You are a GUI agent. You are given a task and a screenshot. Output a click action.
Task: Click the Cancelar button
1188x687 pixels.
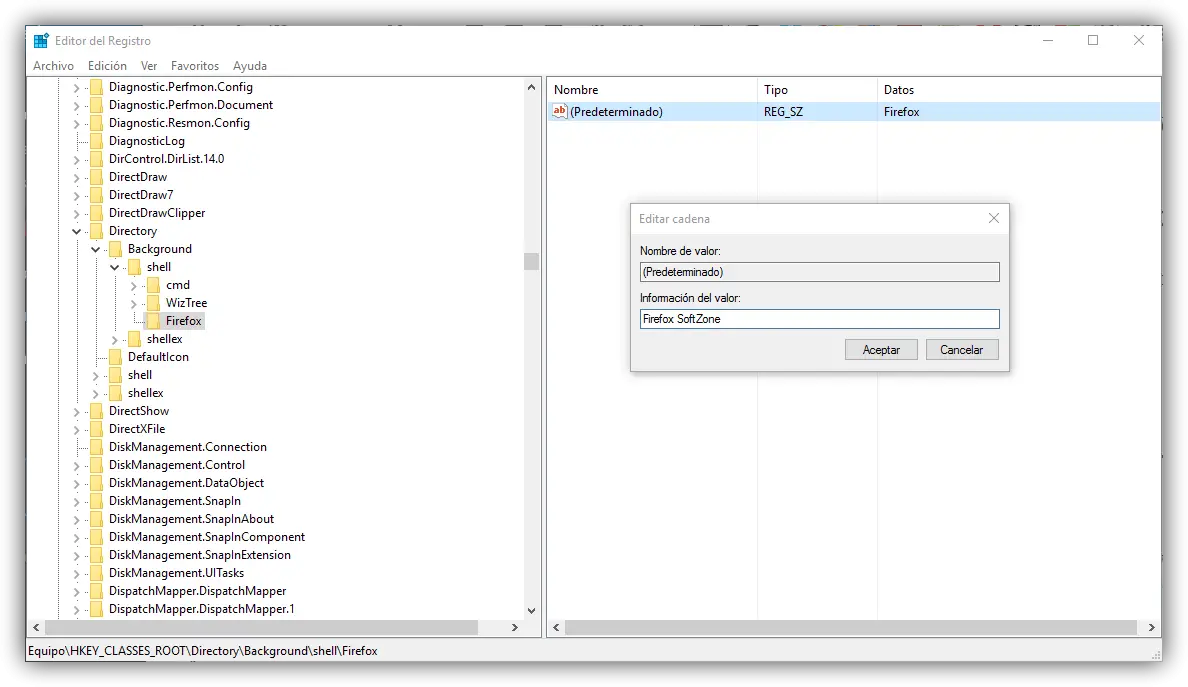(961, 350)
